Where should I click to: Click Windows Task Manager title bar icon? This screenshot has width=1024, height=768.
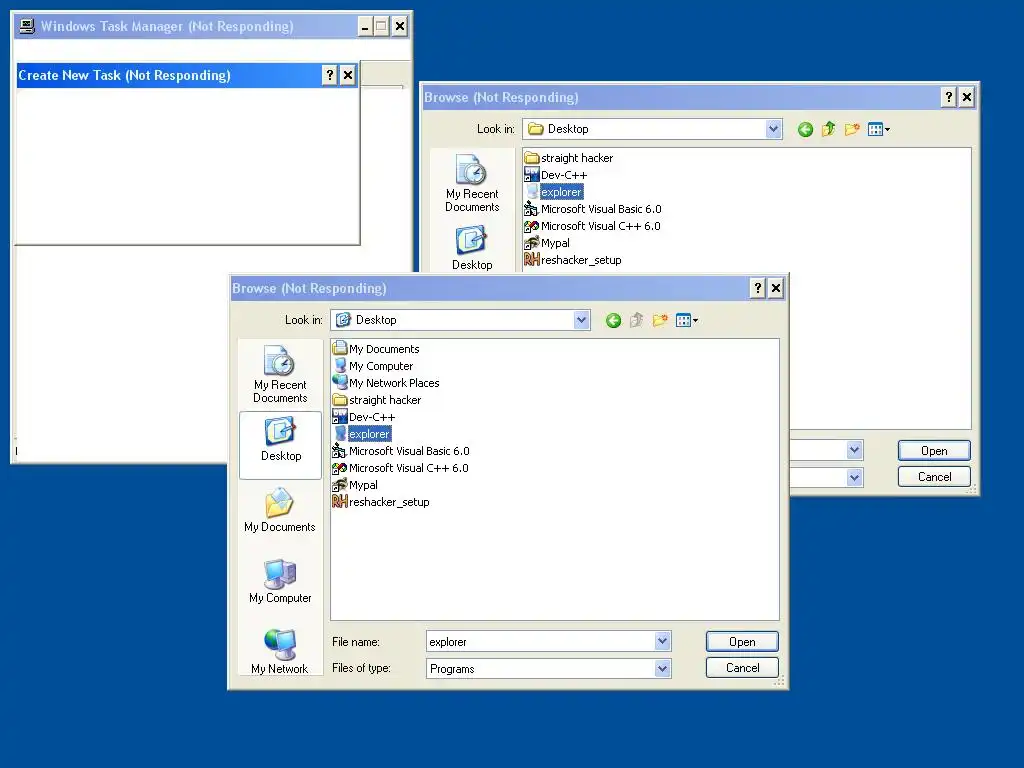(27, 26)
